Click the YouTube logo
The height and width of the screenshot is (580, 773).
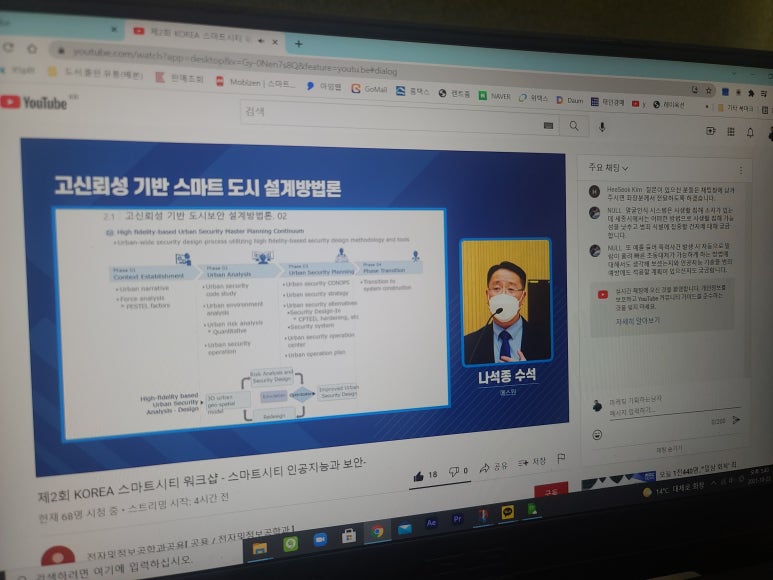pos(34,102)
